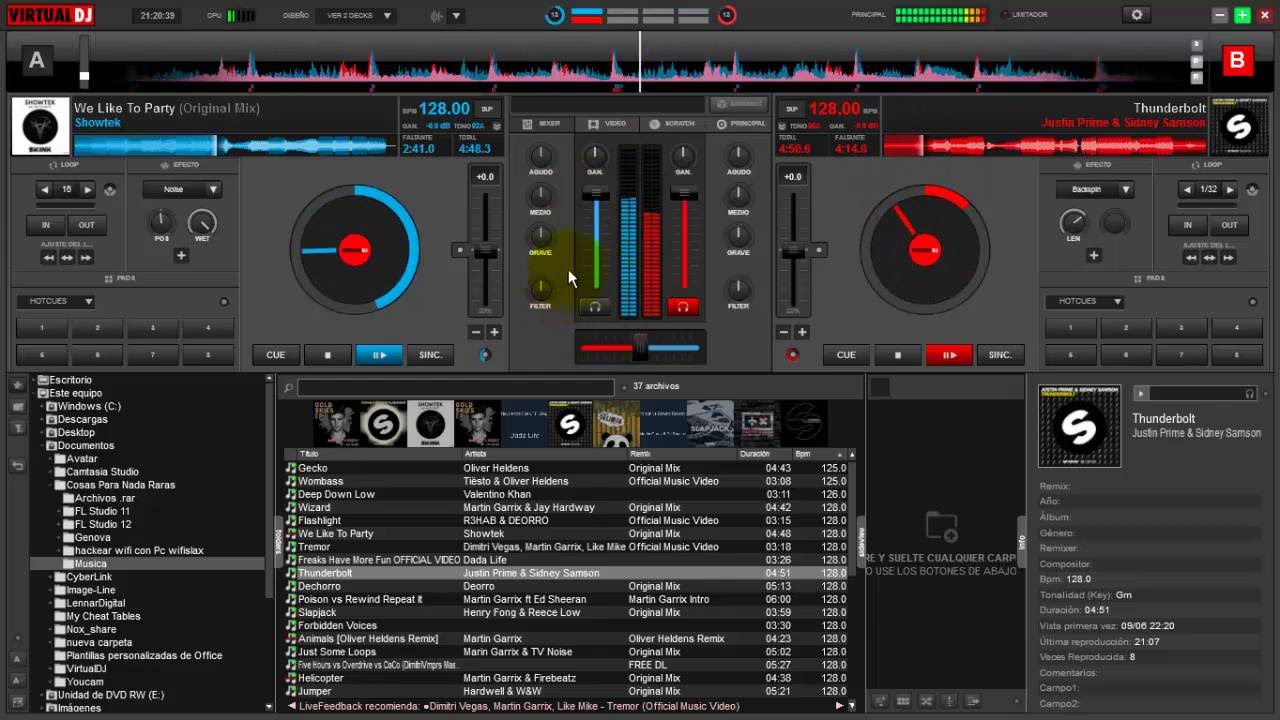Expand the CyberLink folder node
This screenshot has width=1280, height=720.
point(51,577)
